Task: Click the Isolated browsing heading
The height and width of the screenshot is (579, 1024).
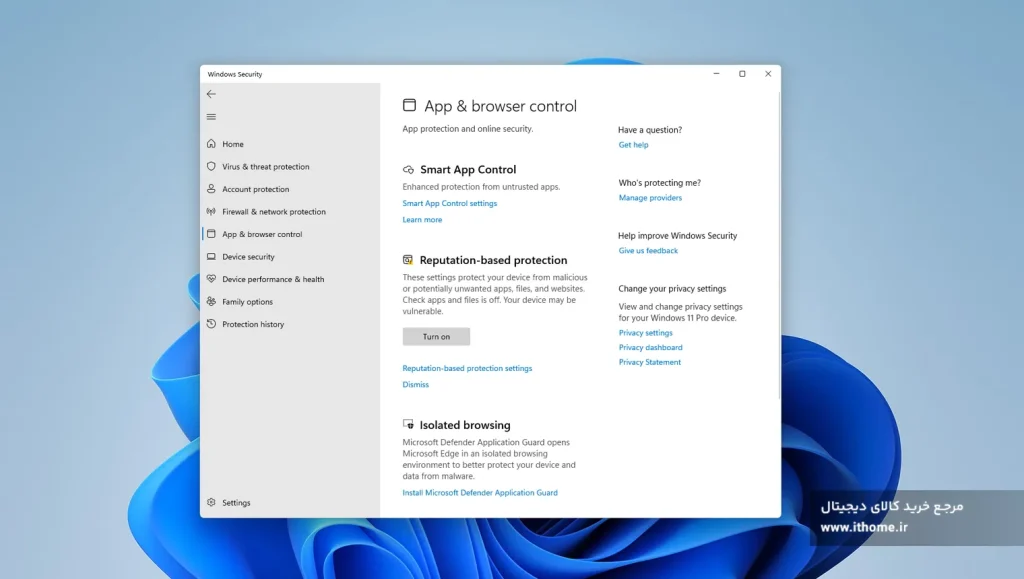Action: [x=465, y=425]
